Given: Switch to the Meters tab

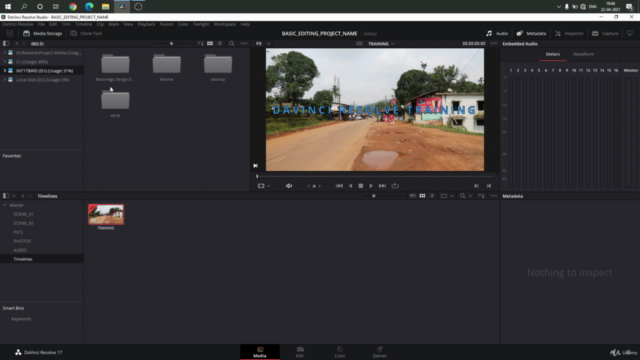Looking at the screenshot, I should tap(553, 54).
